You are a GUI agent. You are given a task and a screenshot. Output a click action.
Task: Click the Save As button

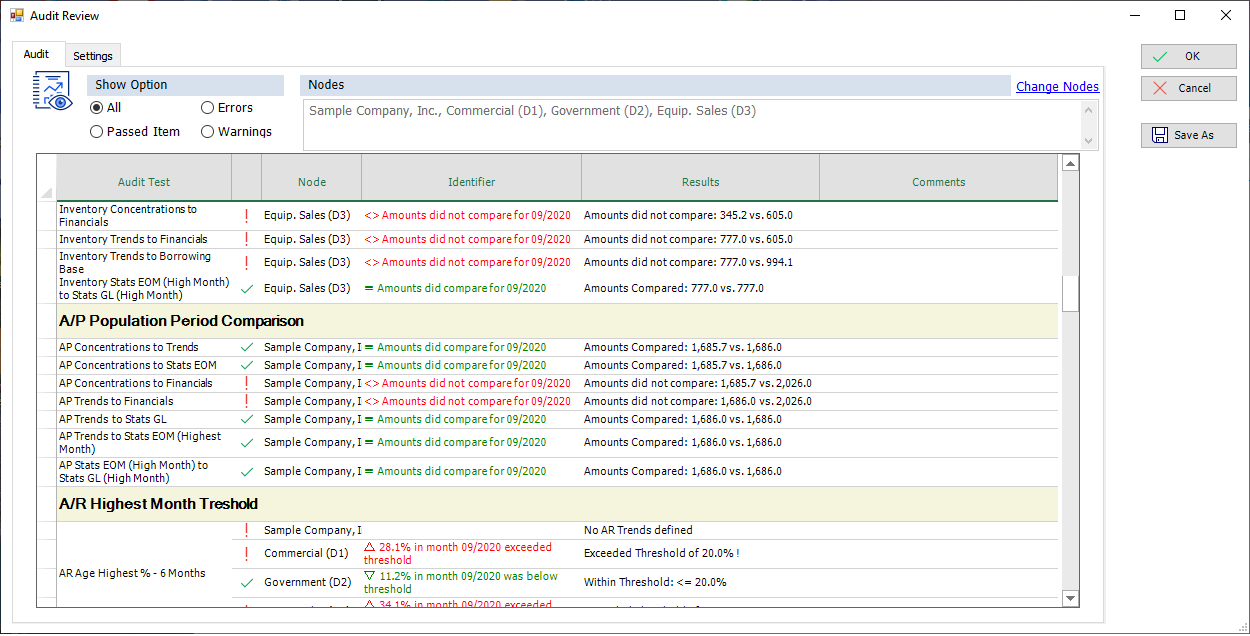1188,135
